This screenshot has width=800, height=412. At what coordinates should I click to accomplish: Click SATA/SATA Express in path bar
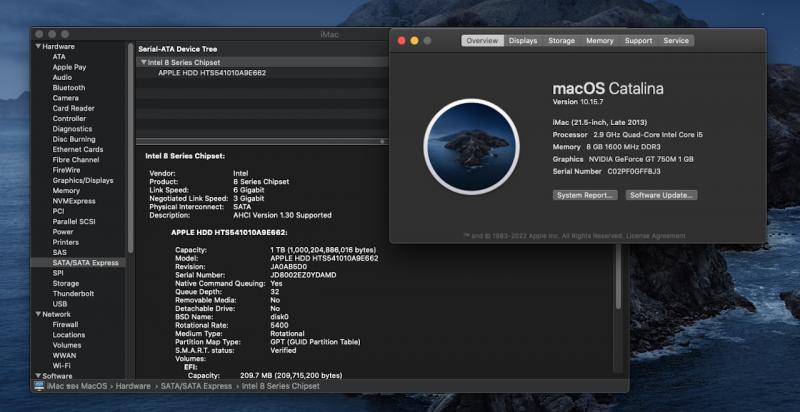[x=196, y=386]
